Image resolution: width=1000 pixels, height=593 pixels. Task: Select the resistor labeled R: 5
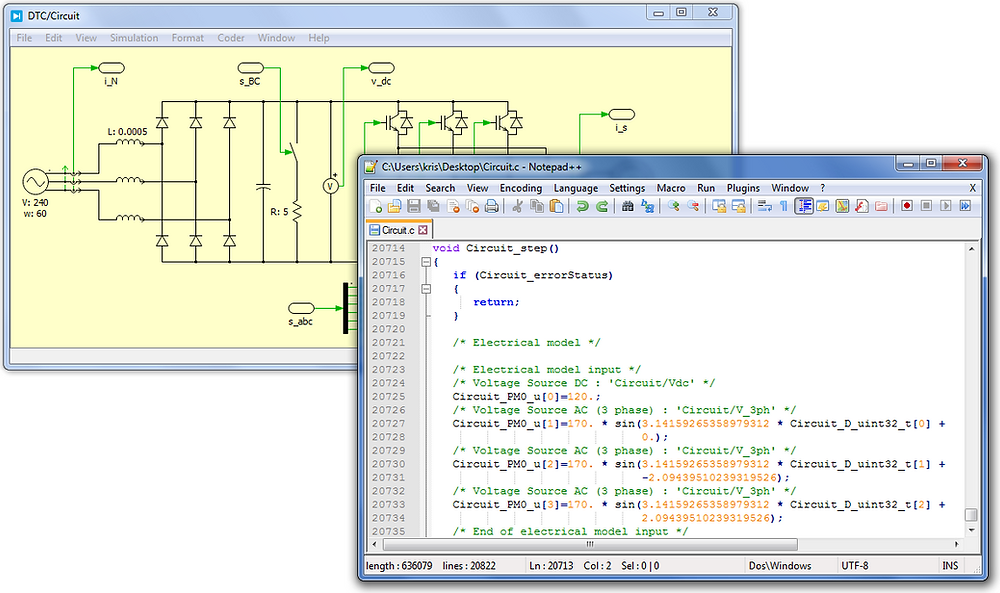(297, 211)
